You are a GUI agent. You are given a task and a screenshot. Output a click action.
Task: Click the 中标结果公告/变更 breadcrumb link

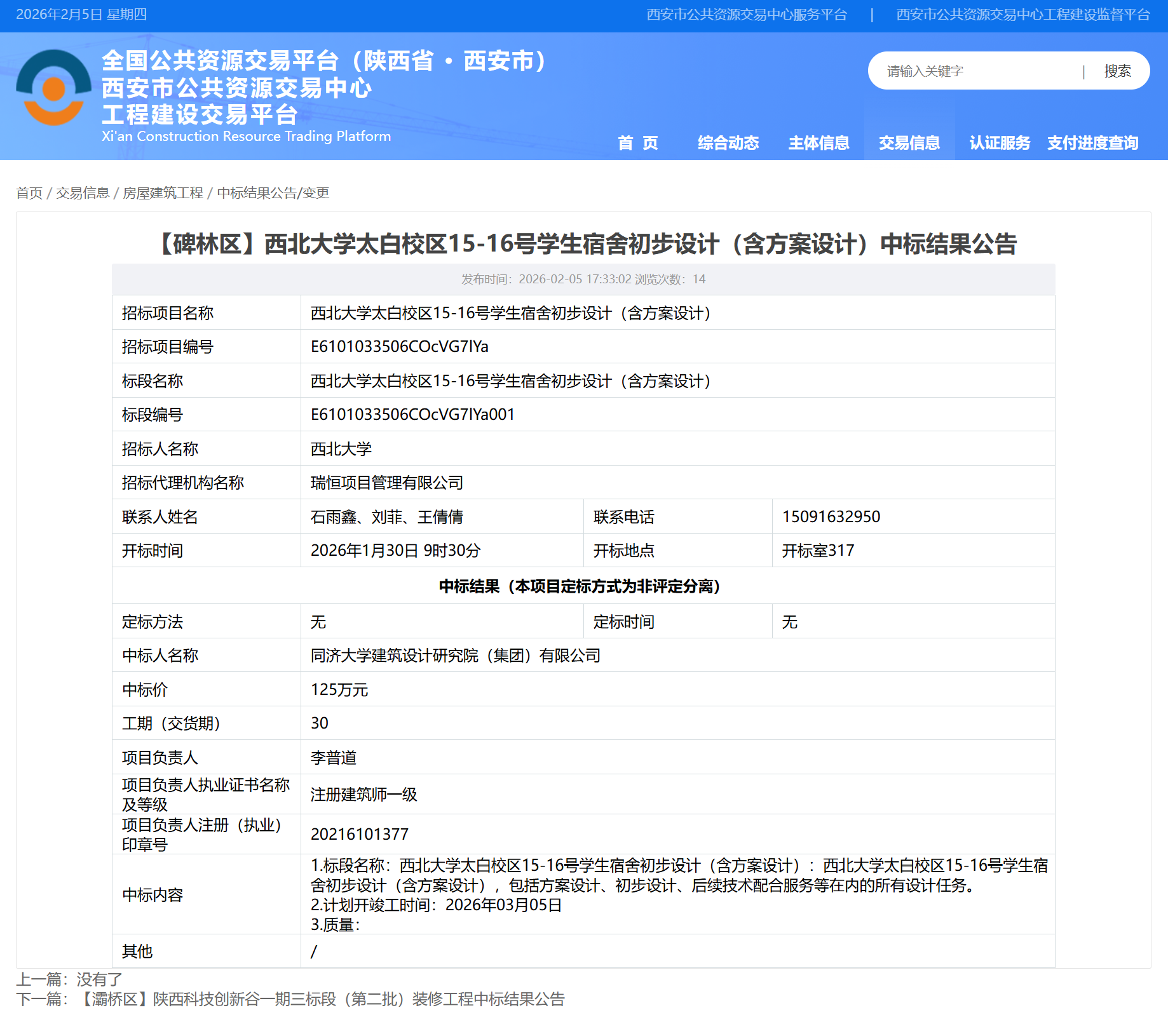(x=273, y=193)
